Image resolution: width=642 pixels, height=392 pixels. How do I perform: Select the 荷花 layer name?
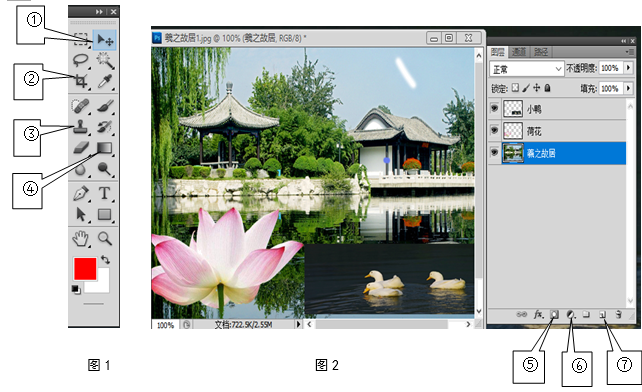[x=534, y=131]
